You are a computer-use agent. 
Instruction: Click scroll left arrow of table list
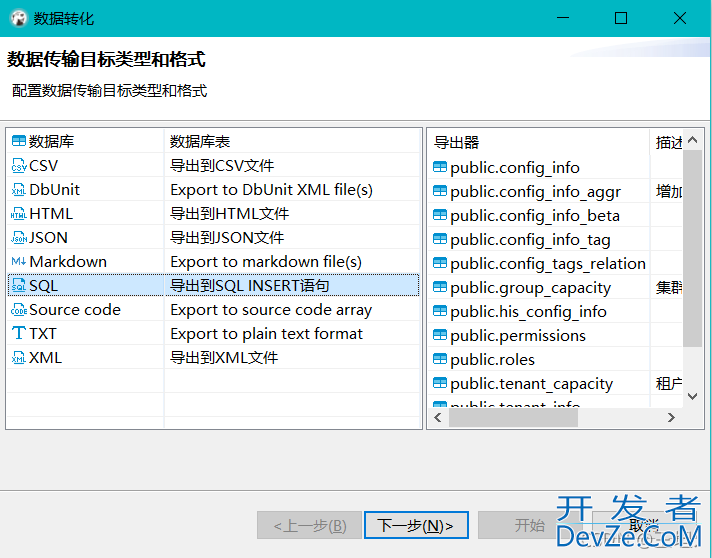pos(438,417)
